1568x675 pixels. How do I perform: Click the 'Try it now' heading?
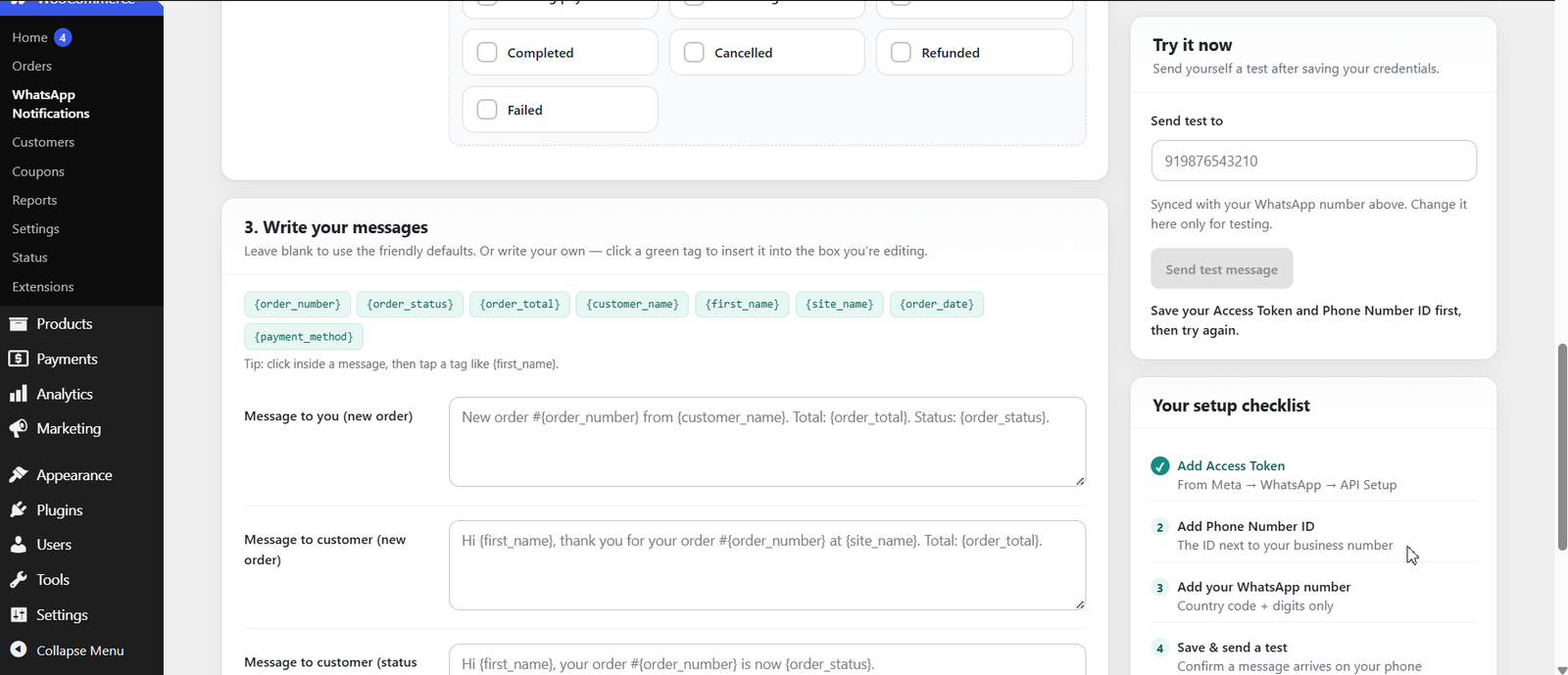click(1193, 45)
